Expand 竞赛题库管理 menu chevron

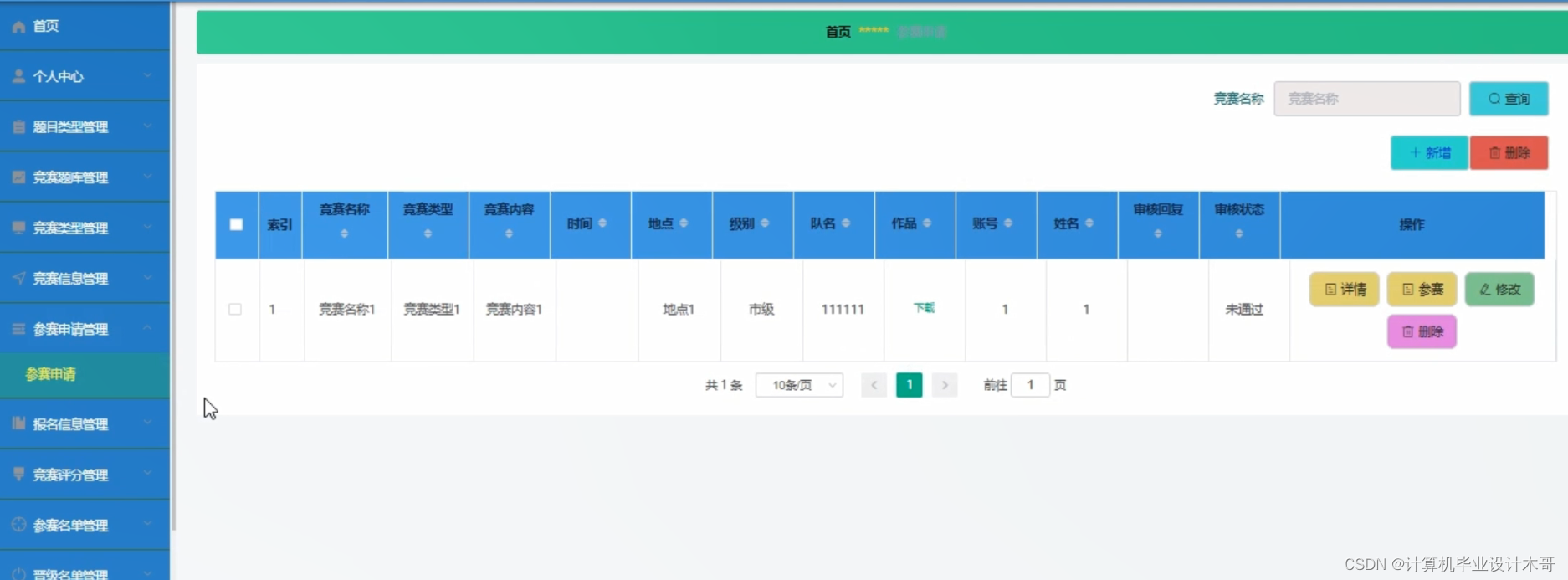coord(147,177)
